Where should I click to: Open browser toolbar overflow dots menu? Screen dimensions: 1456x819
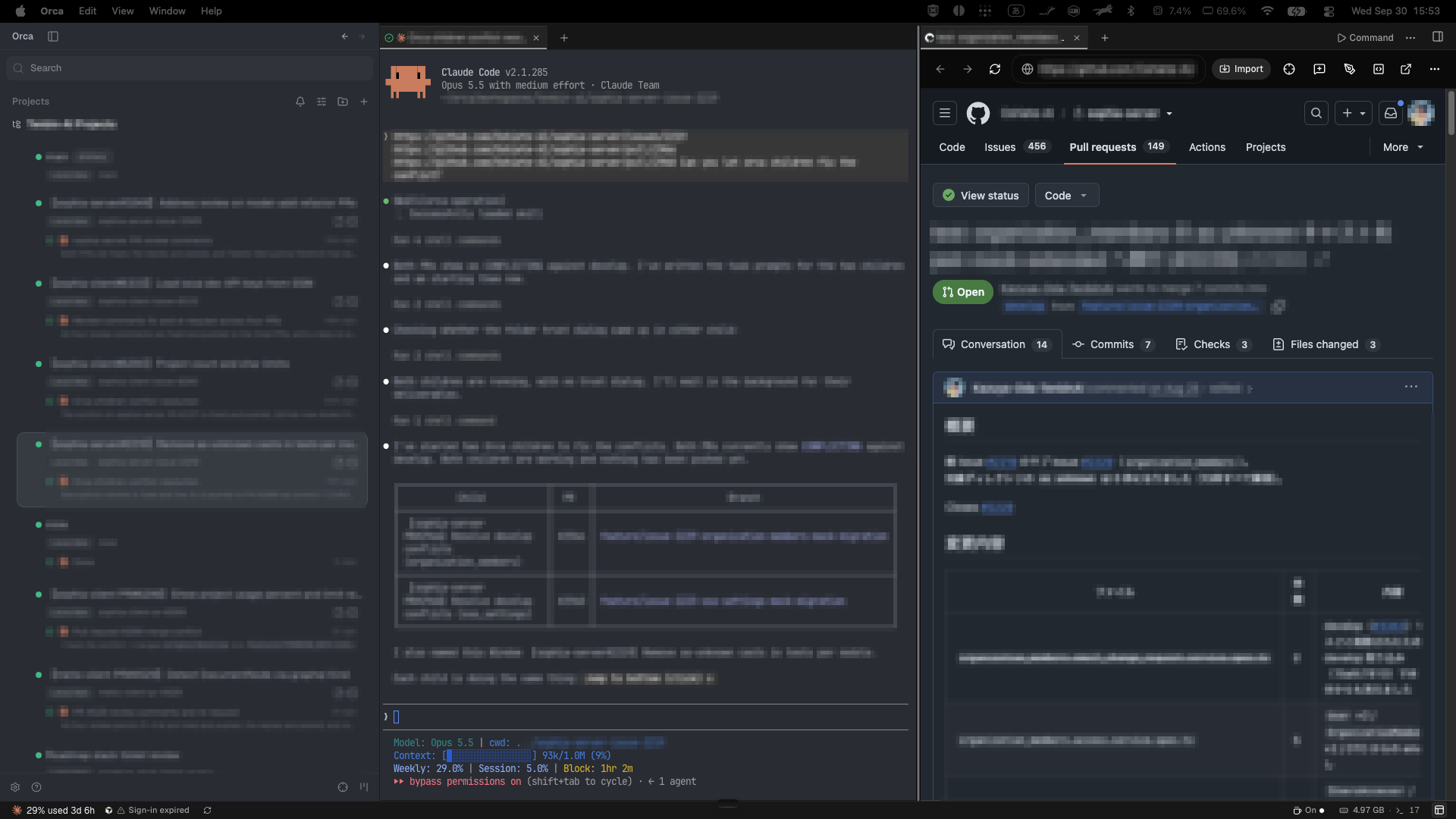pyautogui.click(x=1435, y=69)
